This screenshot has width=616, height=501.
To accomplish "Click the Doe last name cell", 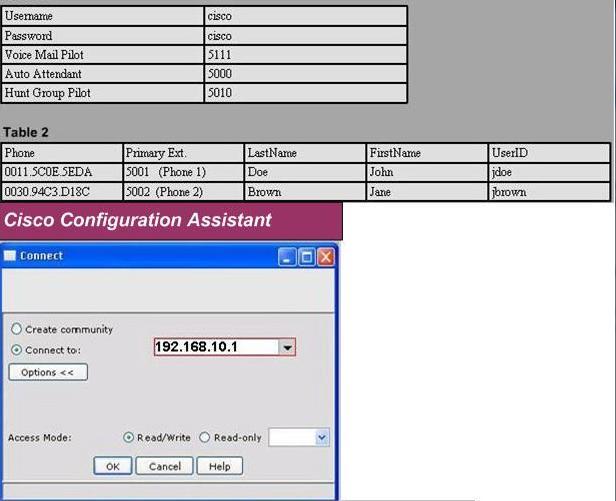I will pyautogui.click(x=305, y=172).
